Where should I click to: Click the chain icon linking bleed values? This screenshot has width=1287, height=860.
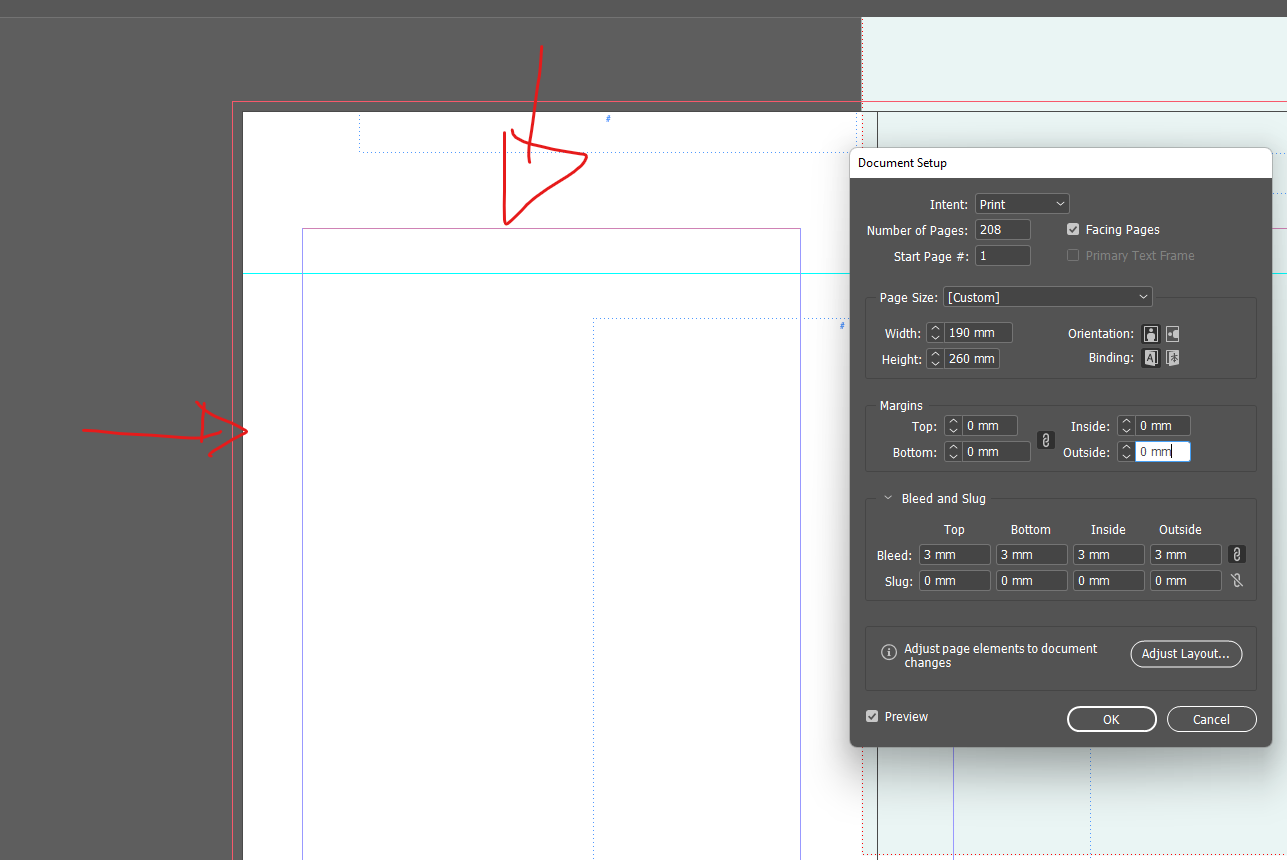coord(1236,554)
